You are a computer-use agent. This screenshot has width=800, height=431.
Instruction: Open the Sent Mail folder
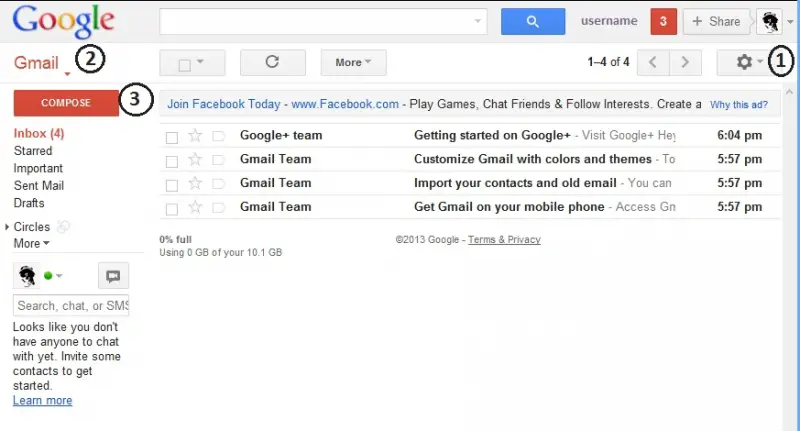point(39,186)
